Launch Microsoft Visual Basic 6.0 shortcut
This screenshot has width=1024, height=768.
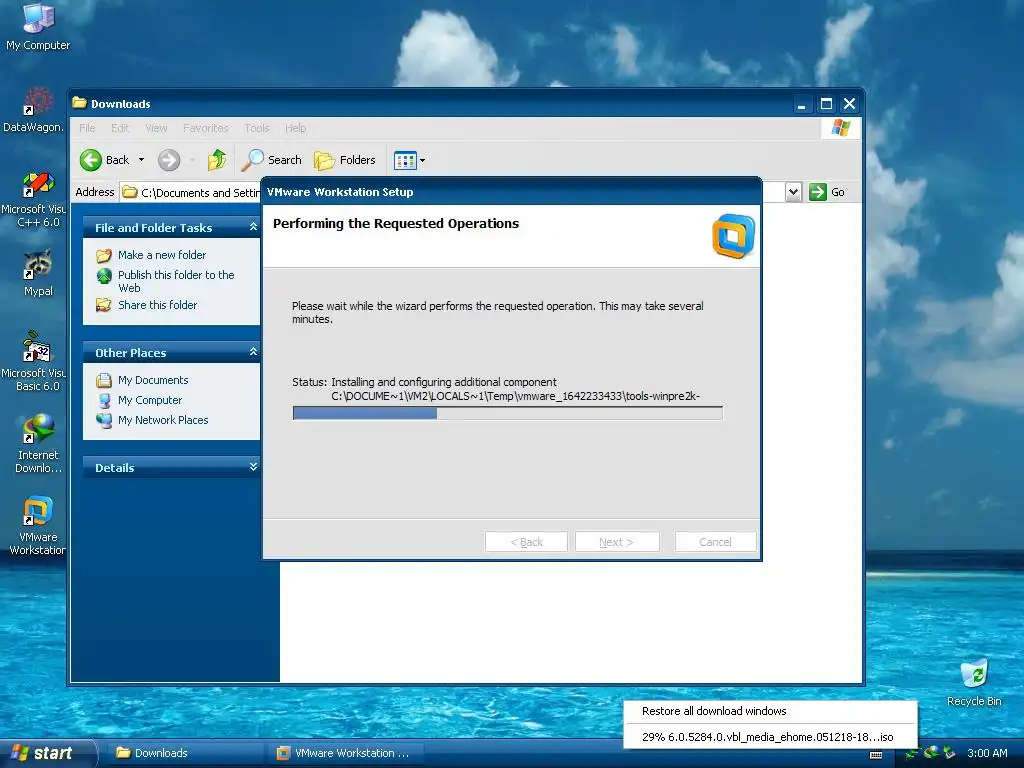[34, 361]
